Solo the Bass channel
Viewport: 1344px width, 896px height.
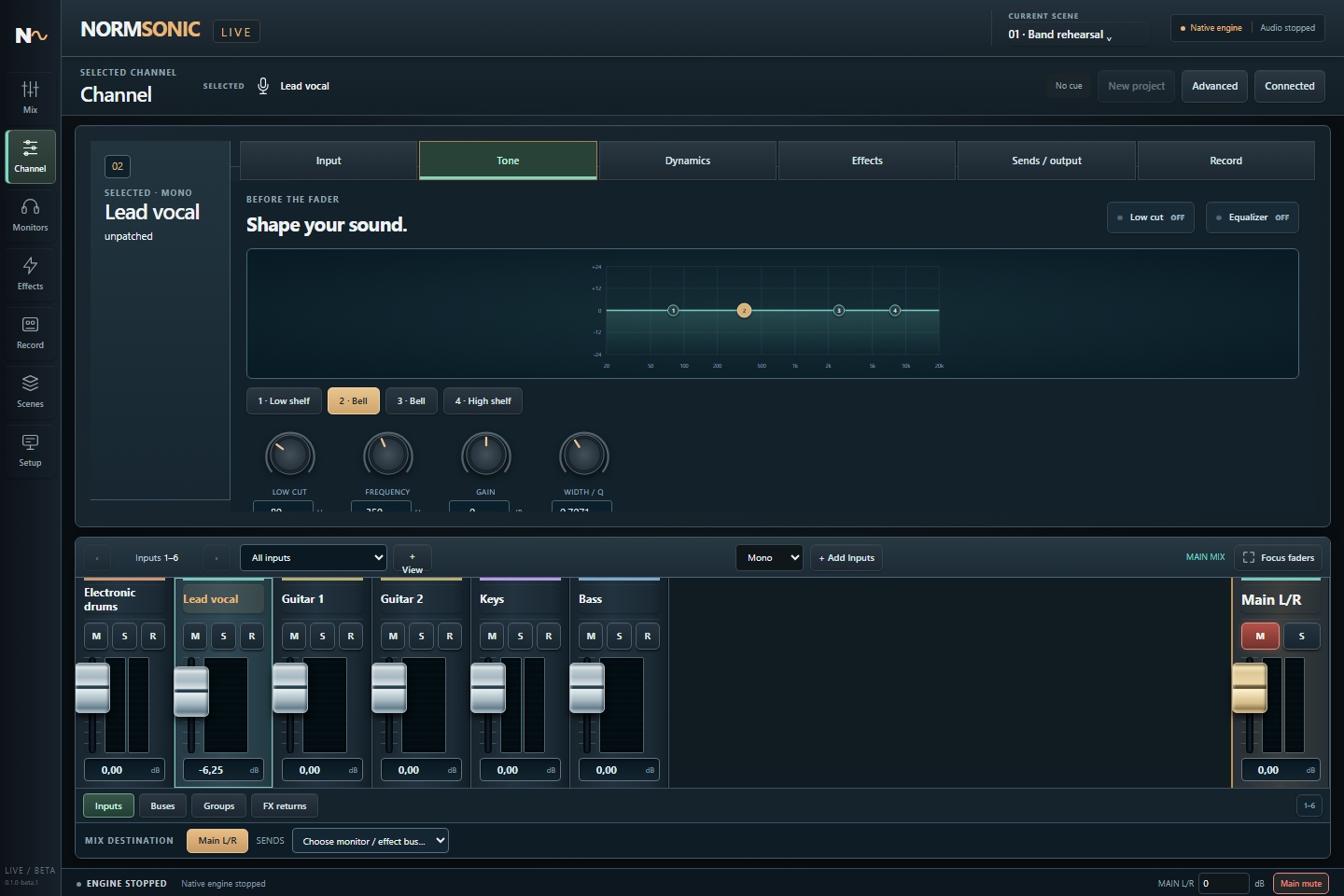coord(619,636)
